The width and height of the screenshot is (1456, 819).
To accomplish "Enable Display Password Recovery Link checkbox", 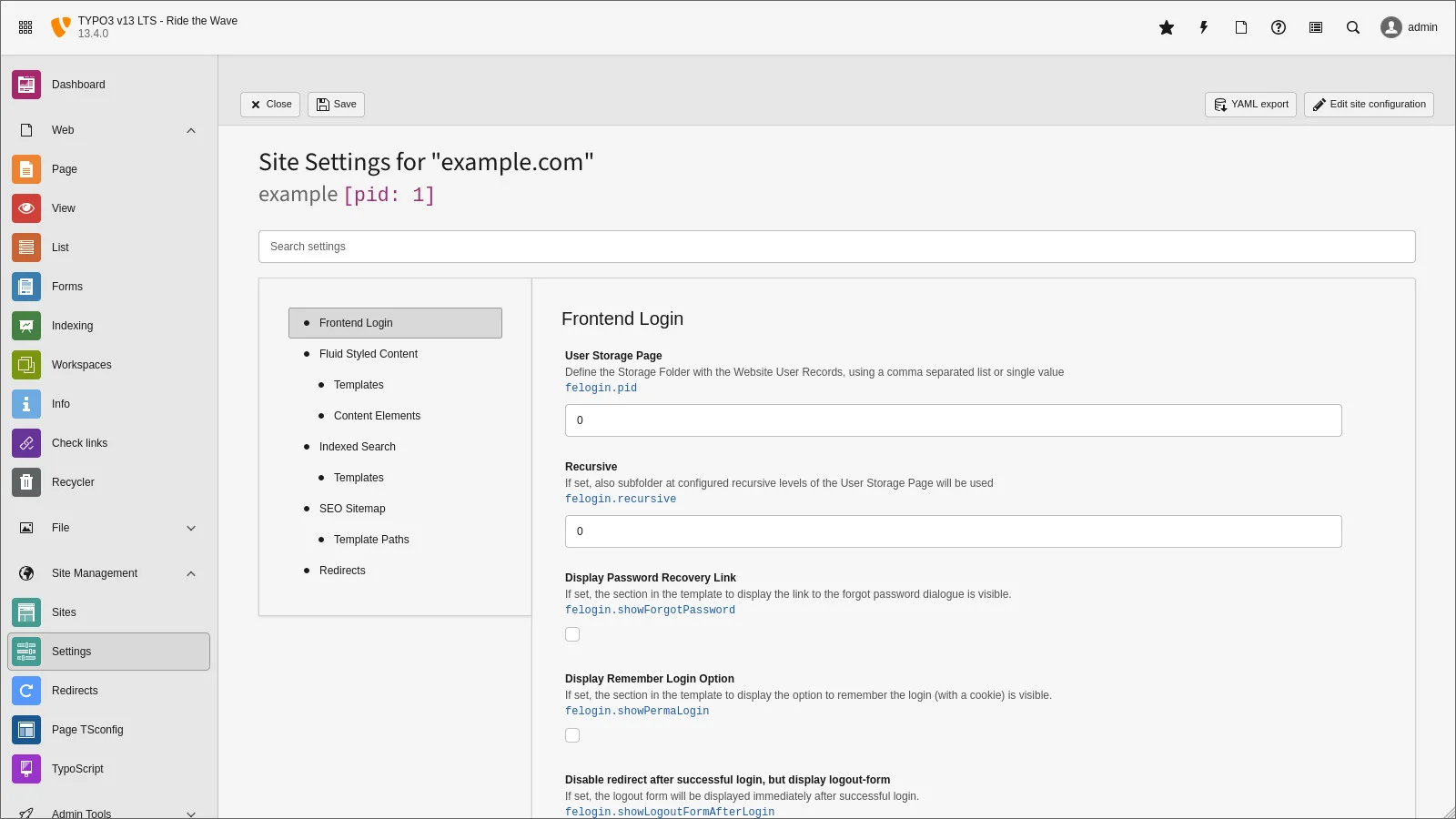I will (572, 634).
